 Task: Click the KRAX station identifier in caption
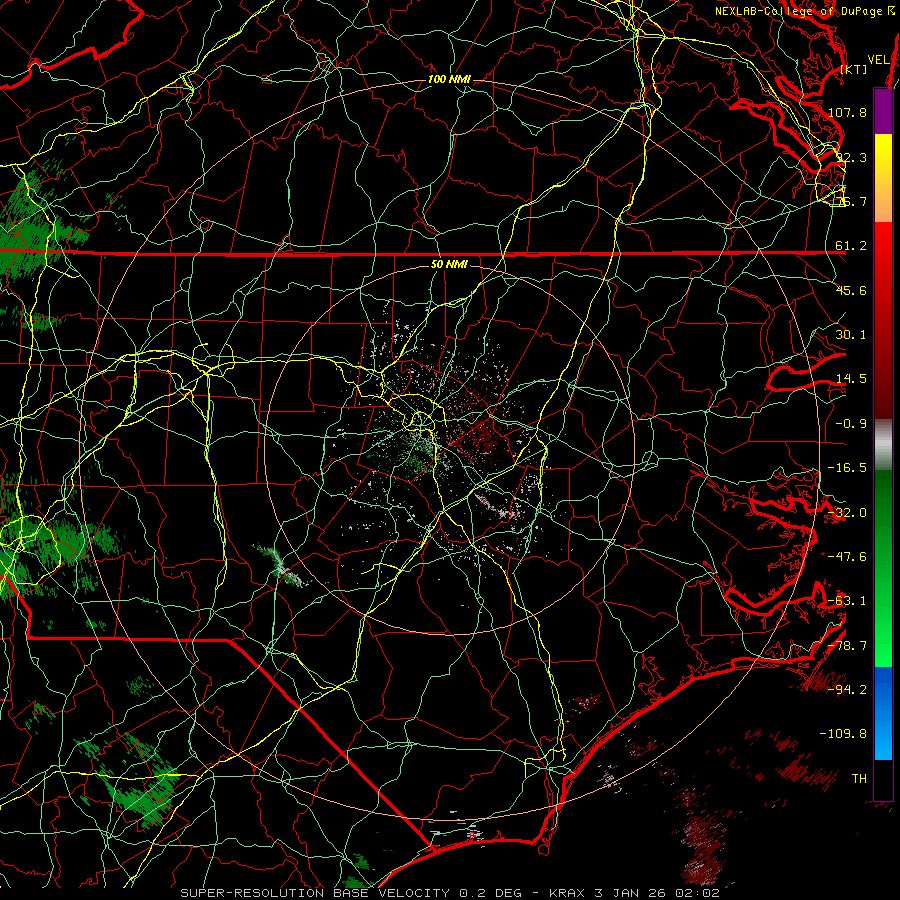point(569,893)
